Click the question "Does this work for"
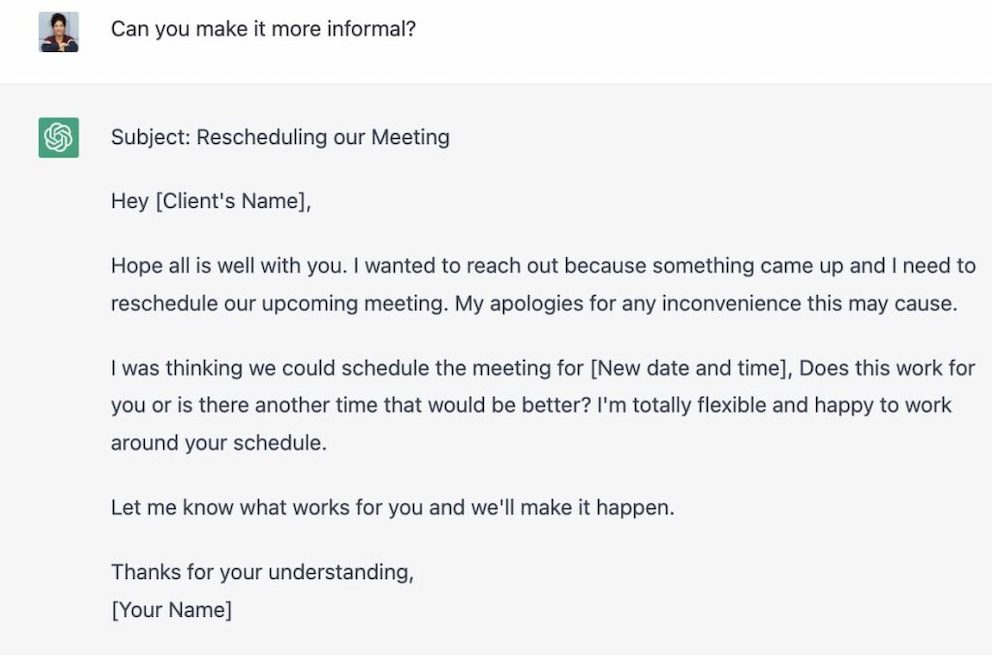Viewport: 992px width, 655px height. click(887, 368)
